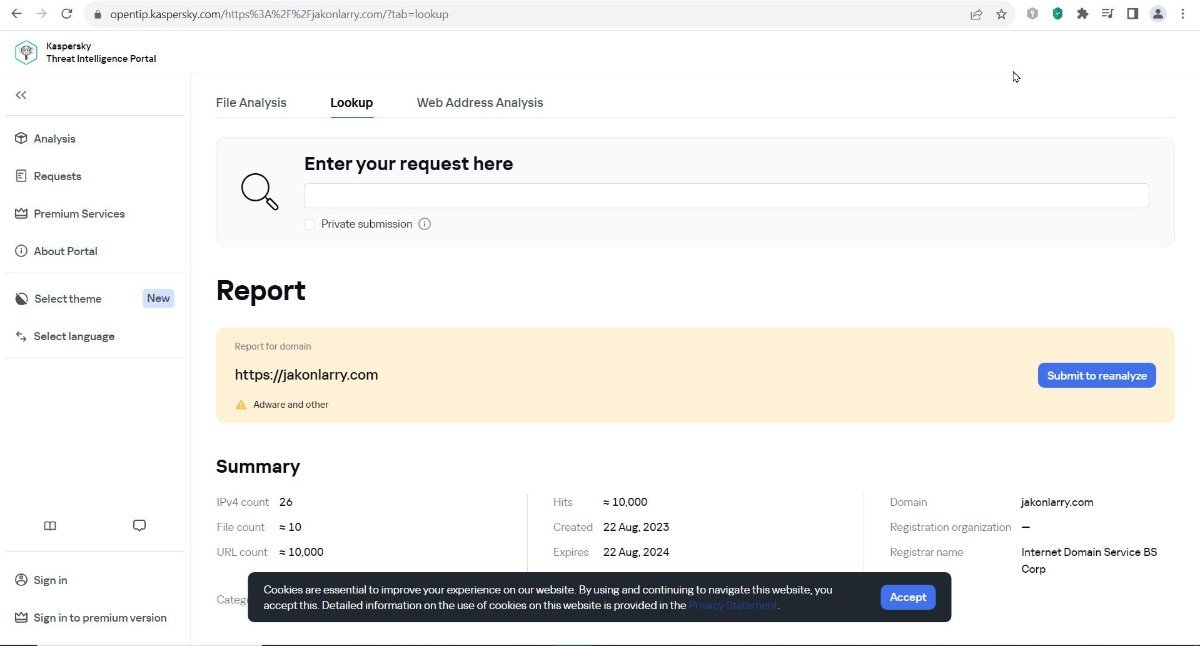Bookmark this page with the star icon
Viewport: 1200px width, 646px height.
coord(1001,14)
